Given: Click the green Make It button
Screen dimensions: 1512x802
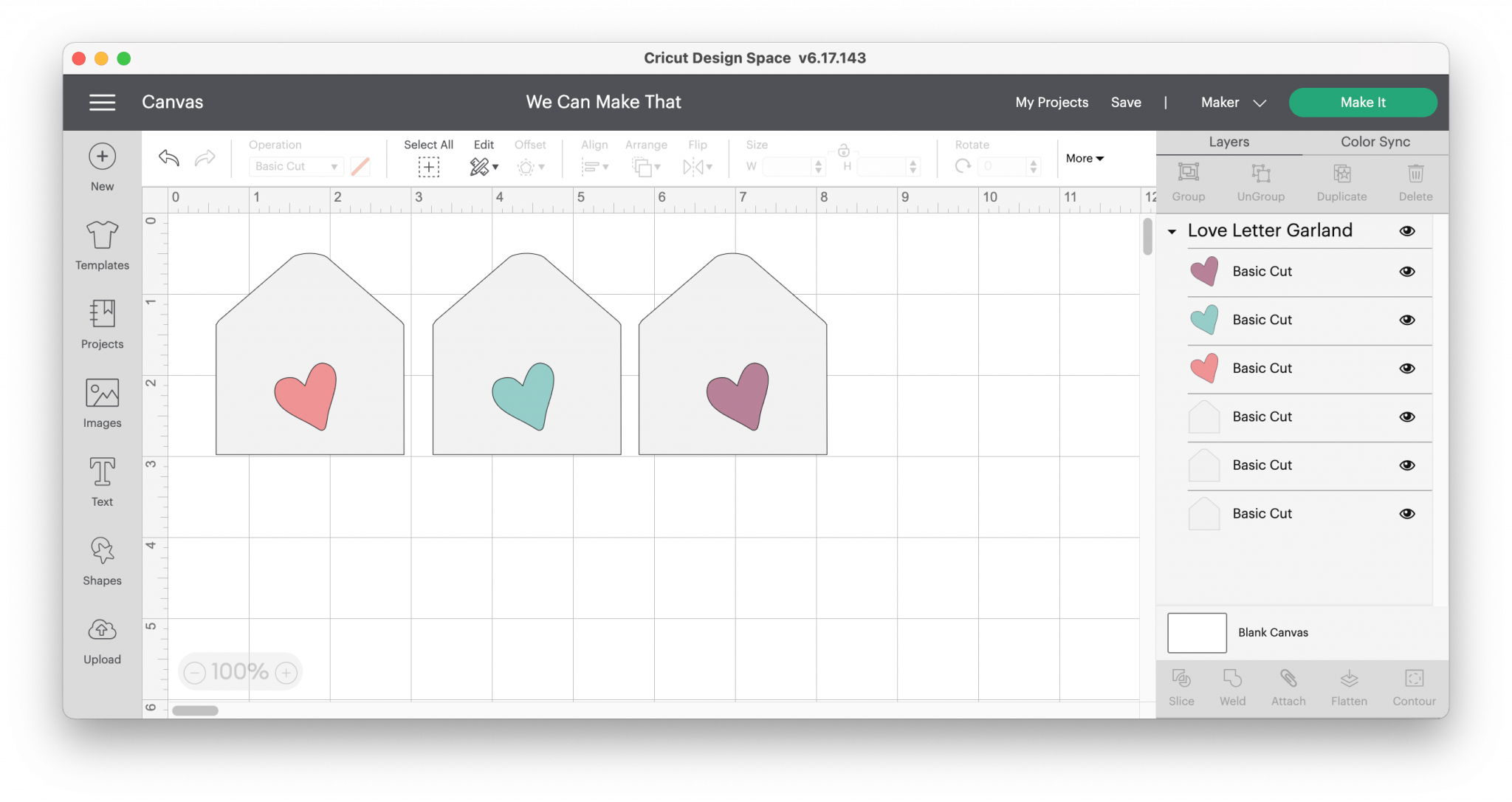Looking at the screenshot, I should 1362,103.
